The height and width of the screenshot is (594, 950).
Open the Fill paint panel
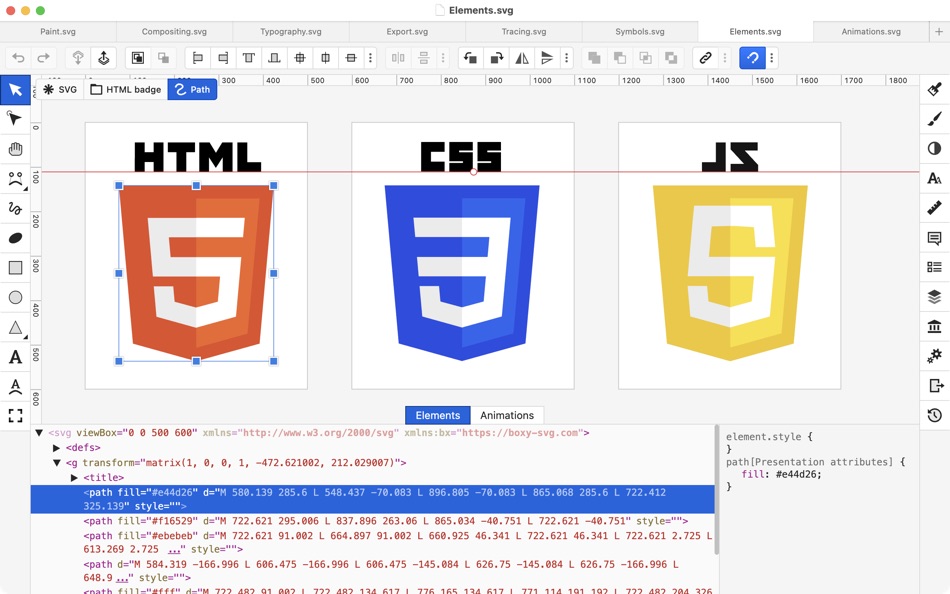coord(934,89)
